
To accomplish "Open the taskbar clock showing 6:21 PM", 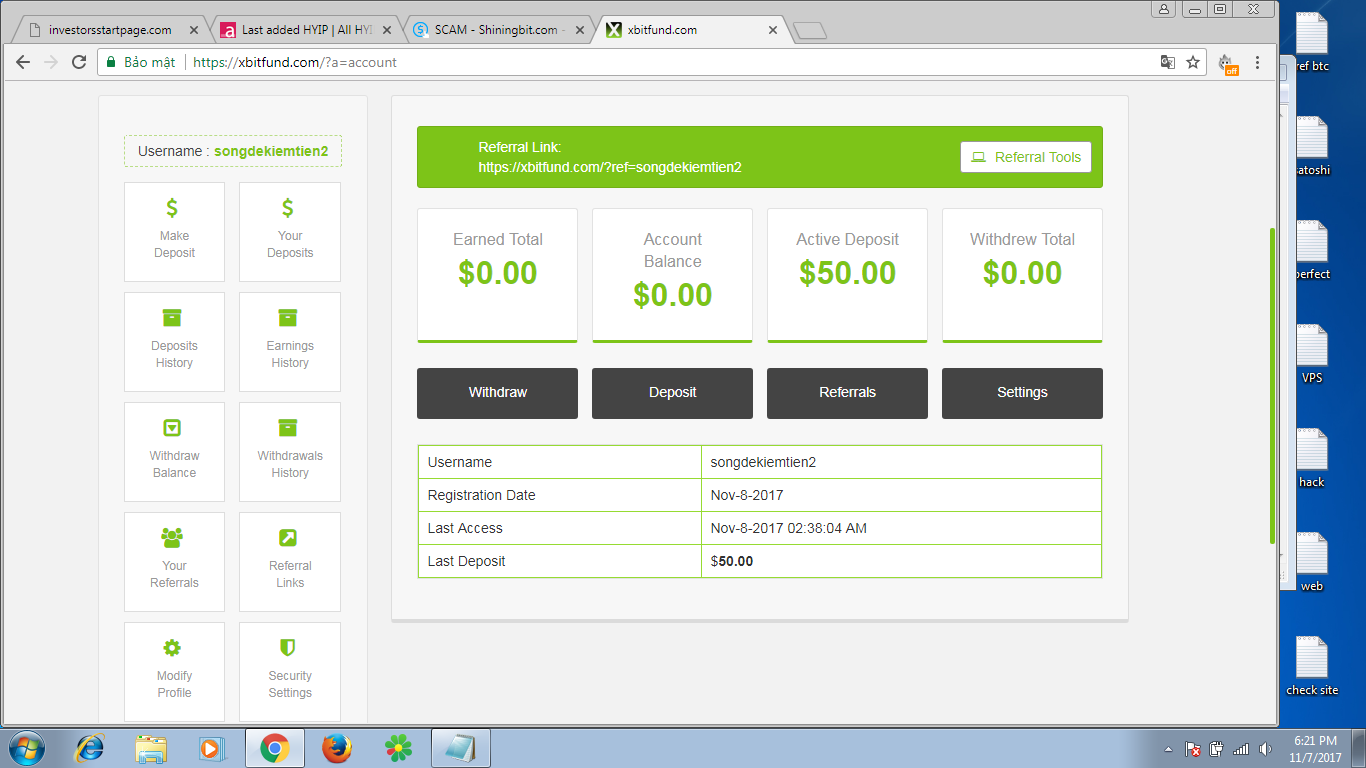I will point(1315,749).
